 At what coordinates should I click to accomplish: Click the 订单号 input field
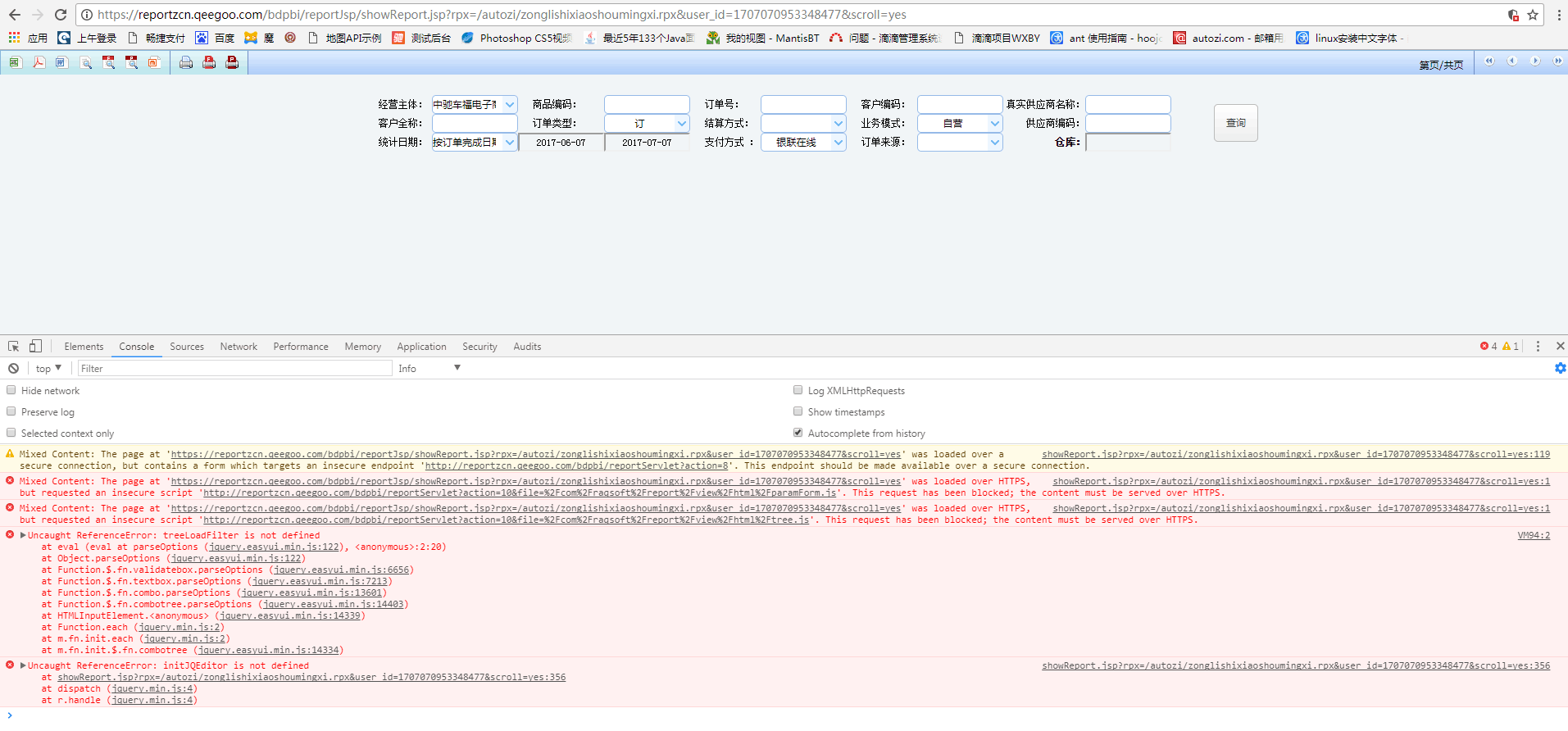[x=802, y=105]
